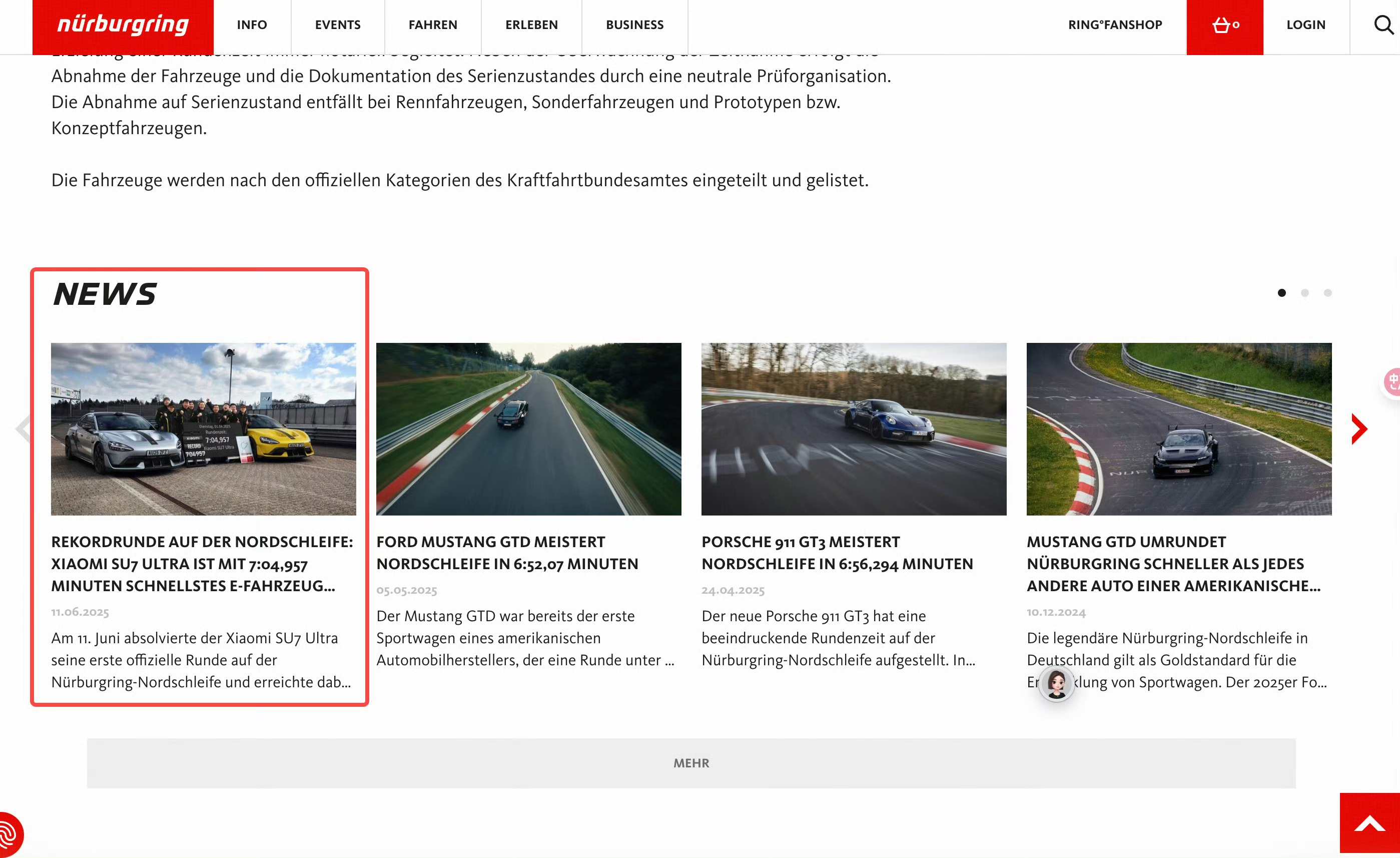
Task: Click the Nürburgring logo
Action: 123,26
